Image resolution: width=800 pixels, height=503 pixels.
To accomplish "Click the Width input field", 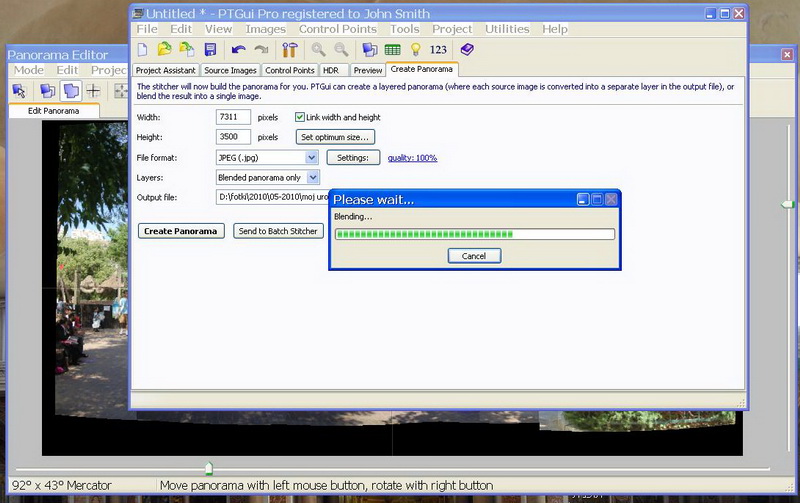I will coord(233,117).
